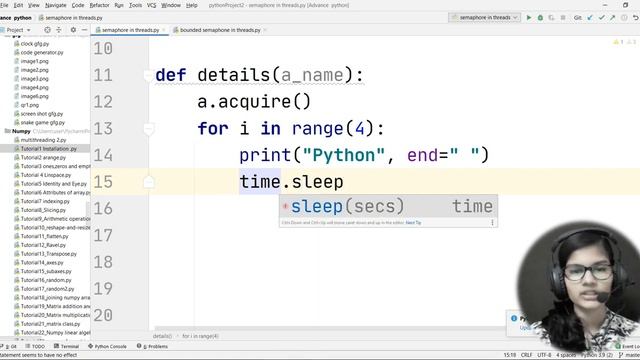The image size is (640, 360).
Task: Click details() breadcrumb
Action: pyautogui.click(x=162, y=336)
